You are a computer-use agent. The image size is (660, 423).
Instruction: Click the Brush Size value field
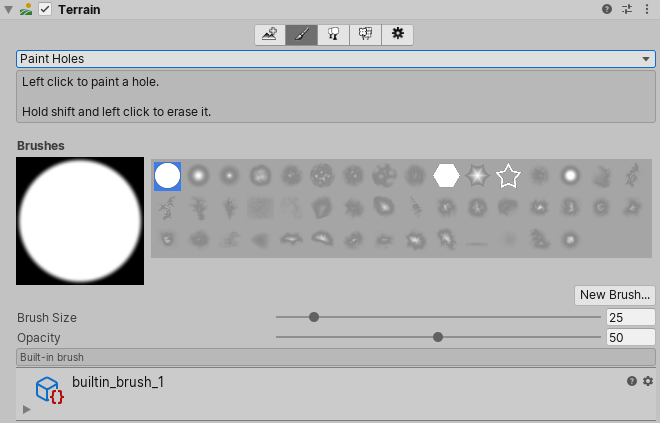click(630, 317)
